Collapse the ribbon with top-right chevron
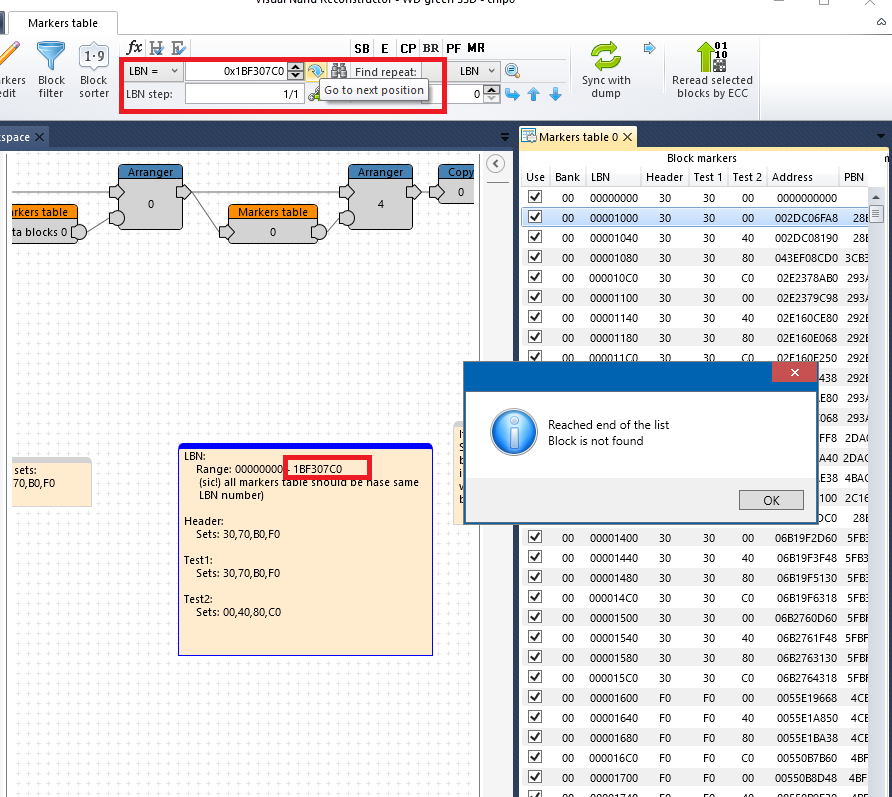Screen dimensions: 892x797 point(881,22)
